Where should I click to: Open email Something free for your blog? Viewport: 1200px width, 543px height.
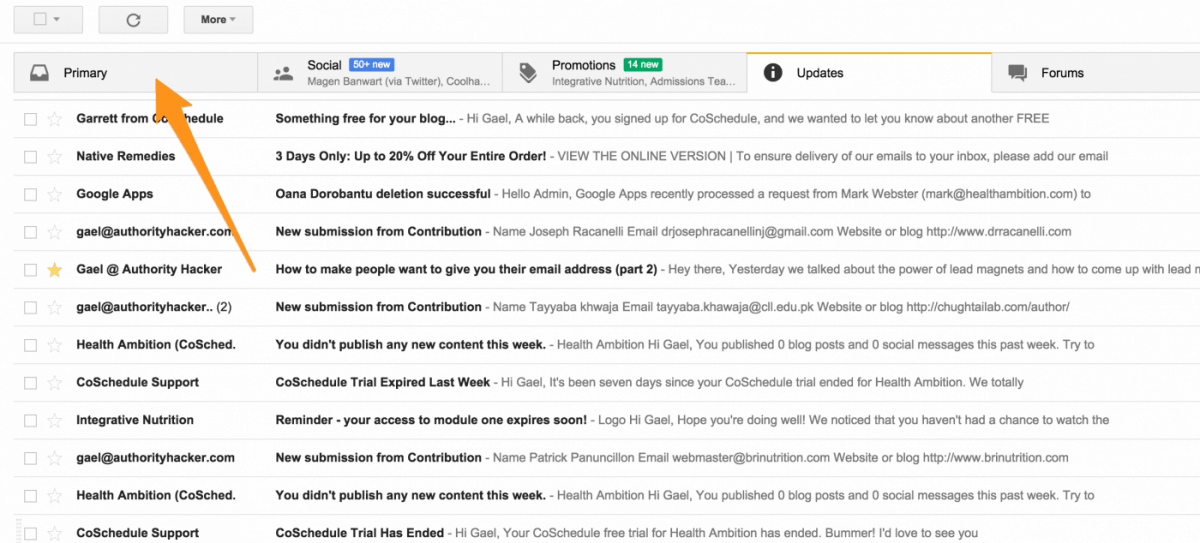click(x=365, y=119)
